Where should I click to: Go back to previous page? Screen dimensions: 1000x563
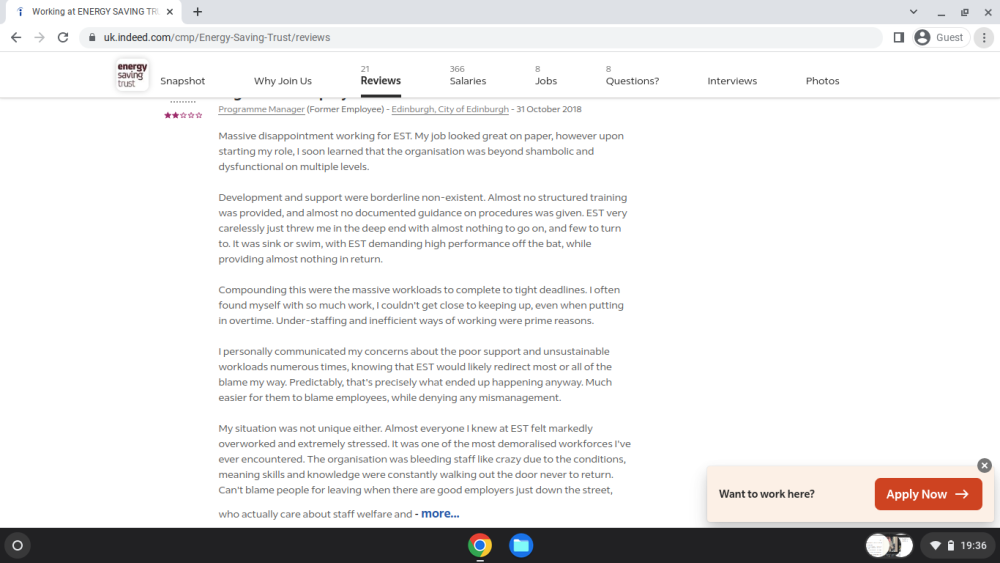click(x=16, y=38)
